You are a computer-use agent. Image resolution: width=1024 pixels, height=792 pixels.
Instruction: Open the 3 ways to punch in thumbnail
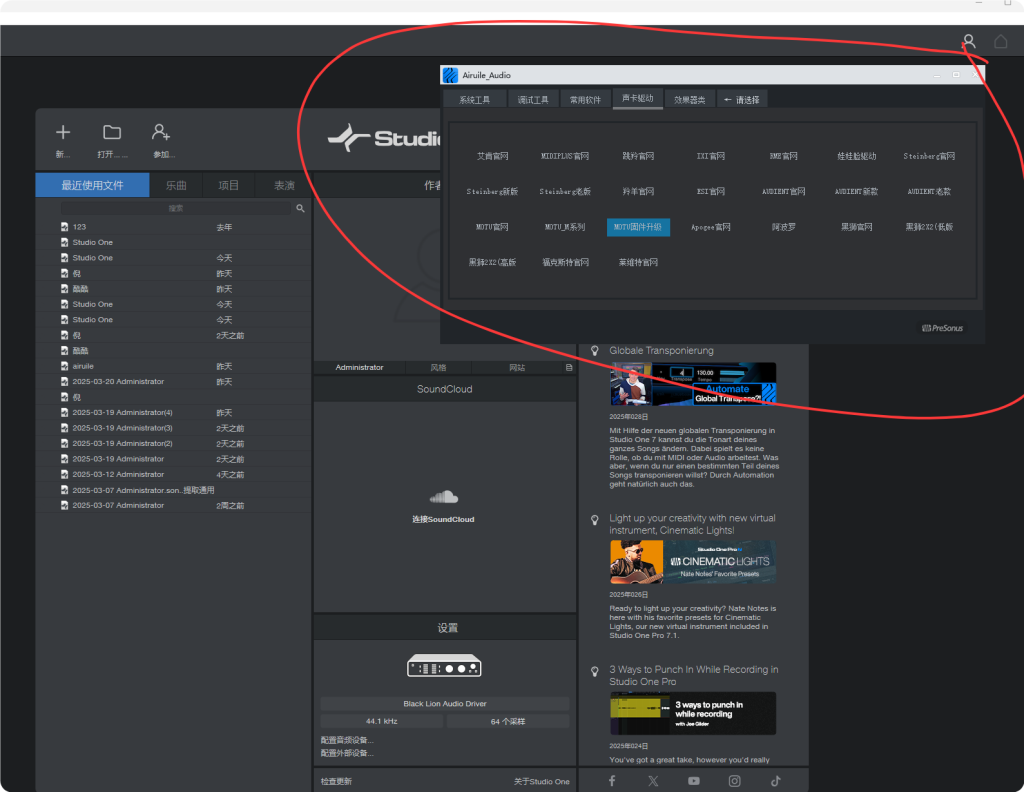[x=693, y=714]
